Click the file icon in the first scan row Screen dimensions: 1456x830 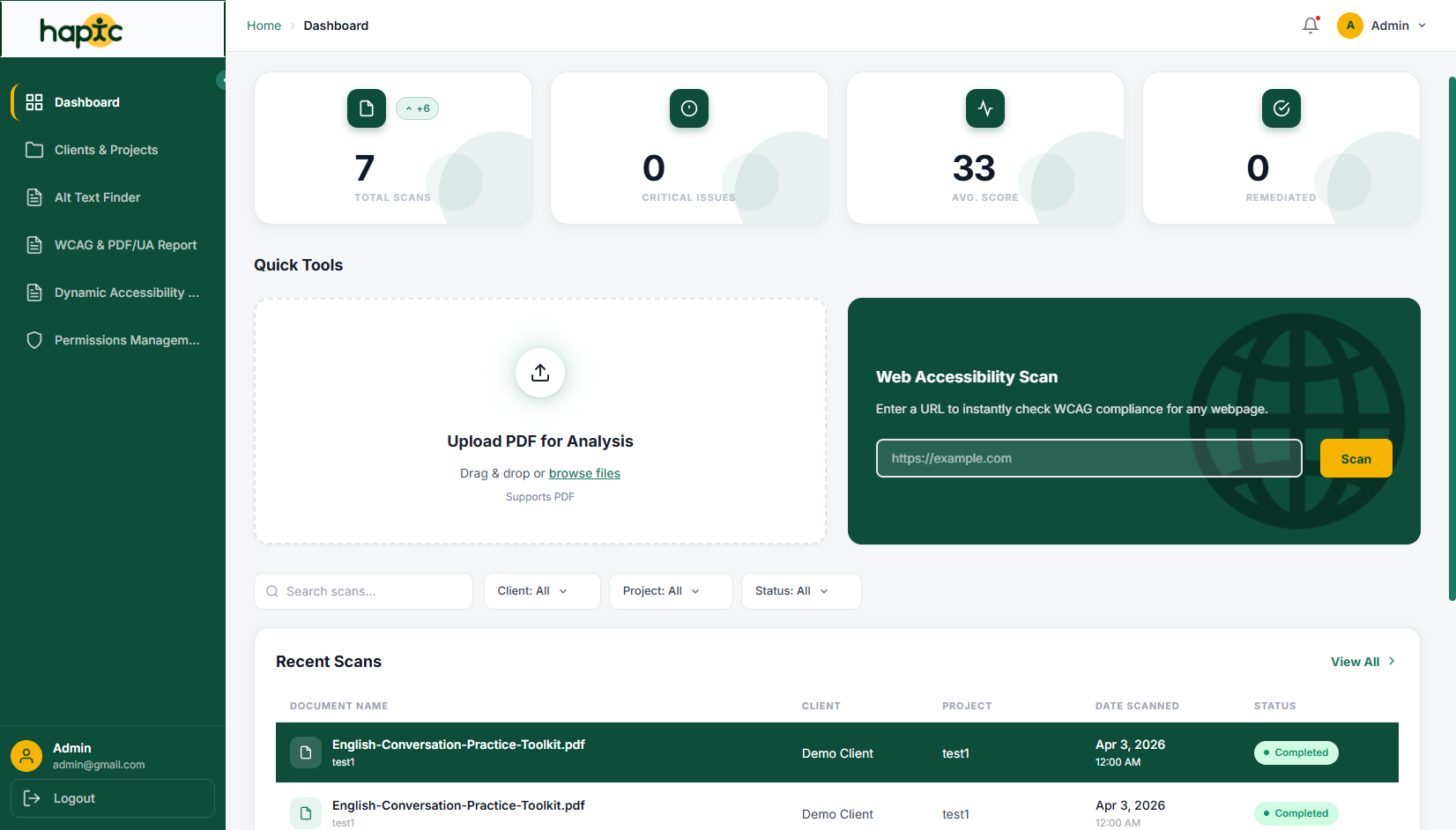306,752
